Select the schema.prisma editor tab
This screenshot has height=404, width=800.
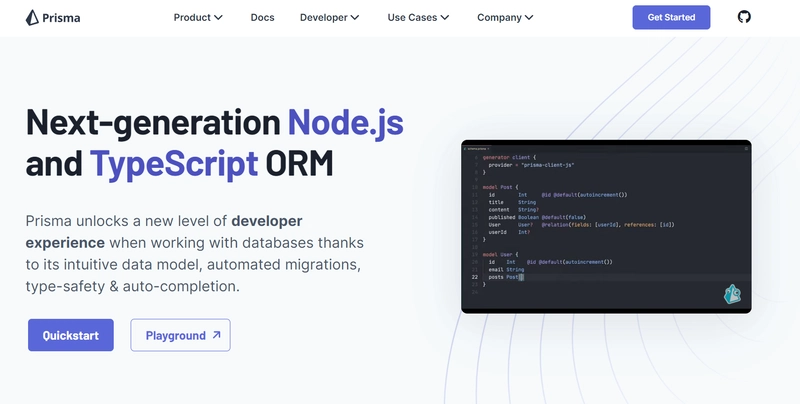click(477, 148)
